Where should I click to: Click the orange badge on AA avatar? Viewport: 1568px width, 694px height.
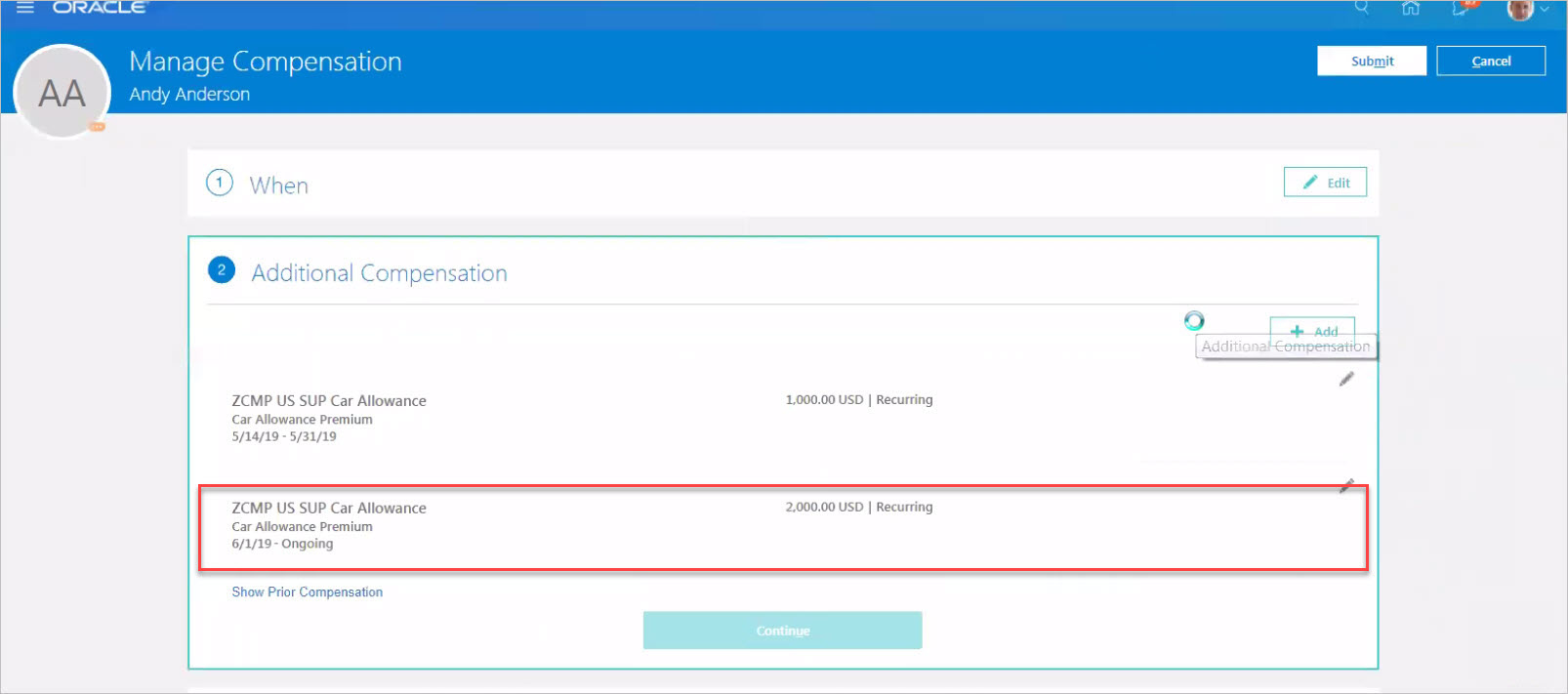click(97, 127)
